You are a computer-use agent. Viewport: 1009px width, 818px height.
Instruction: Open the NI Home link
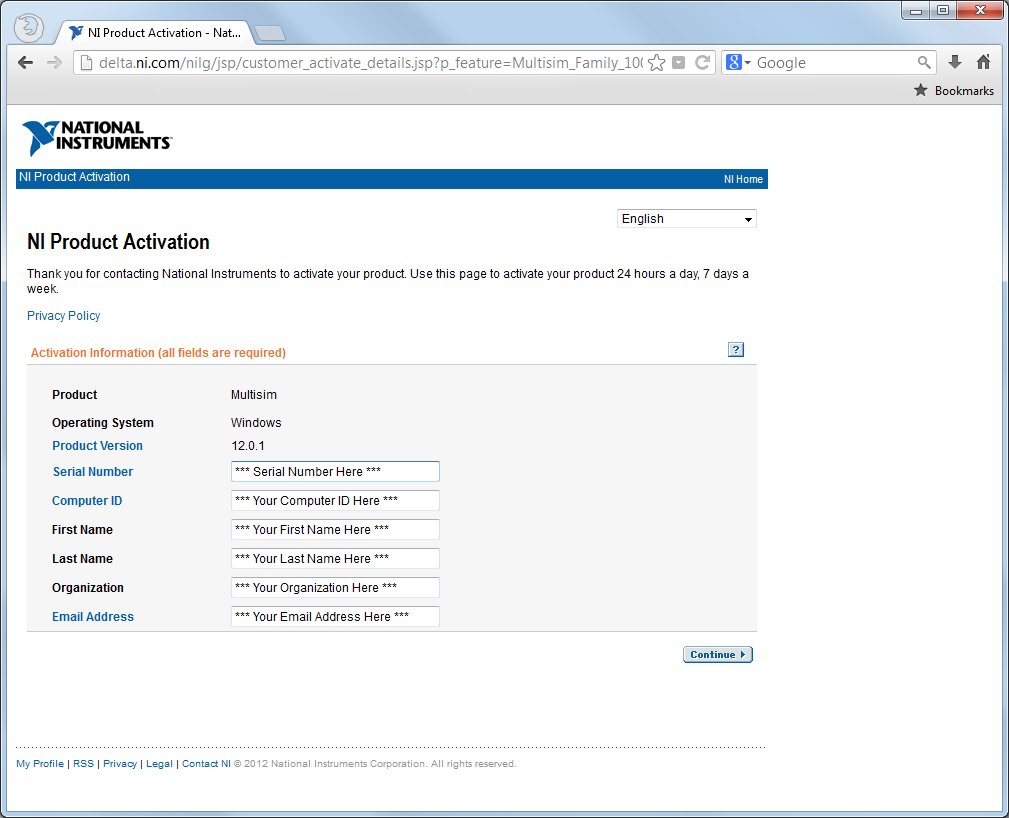(x=743, y=180)
